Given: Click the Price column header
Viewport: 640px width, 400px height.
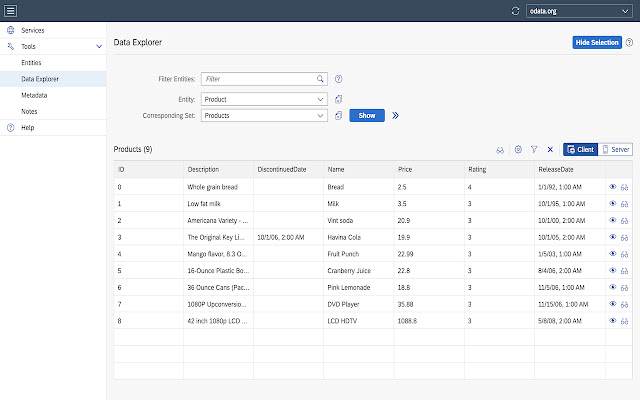Looking at the screenshot, I should [x=429, y=169].
